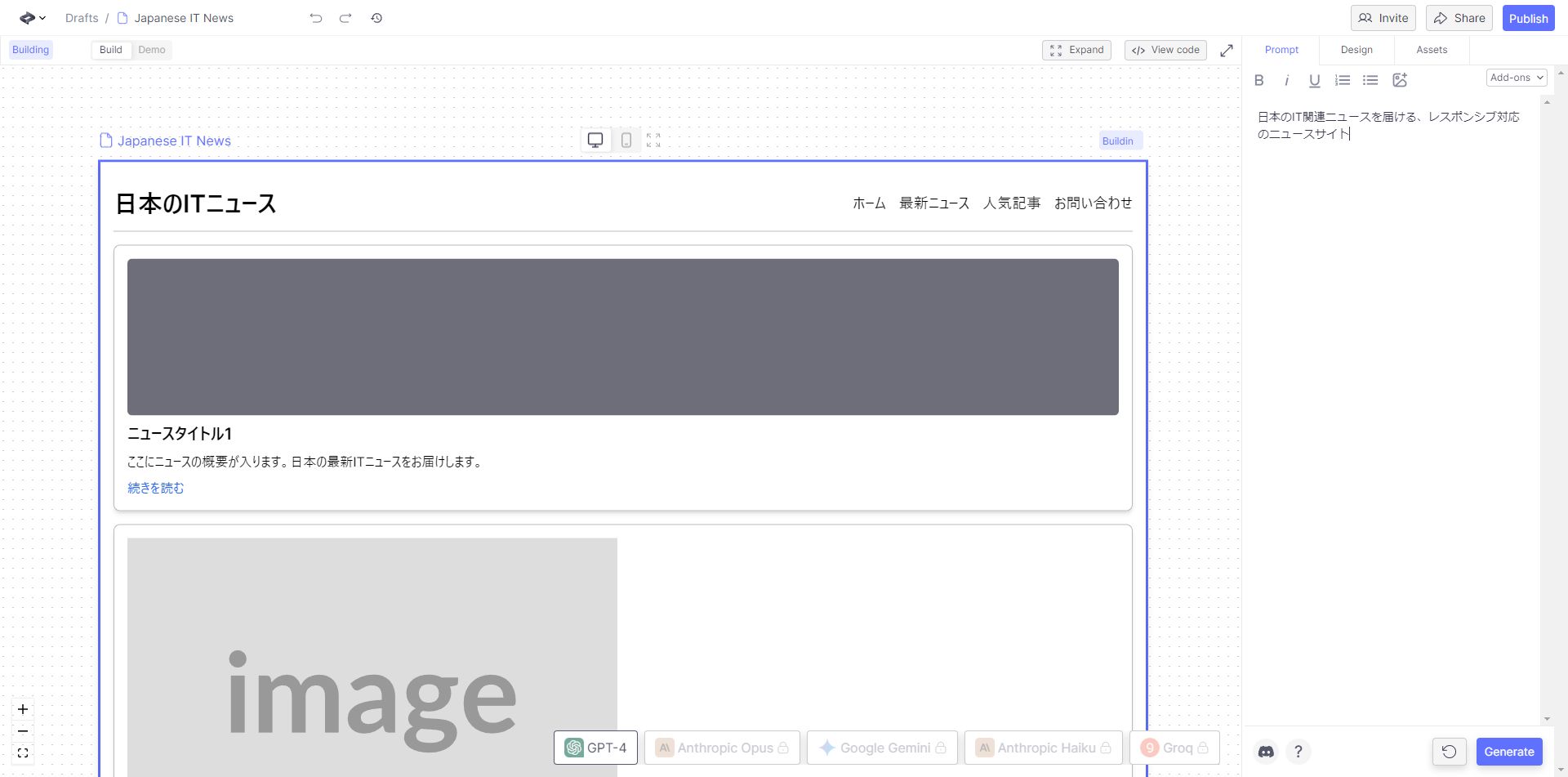Switch from Build to Demo mode

click(x=151, y=50)
